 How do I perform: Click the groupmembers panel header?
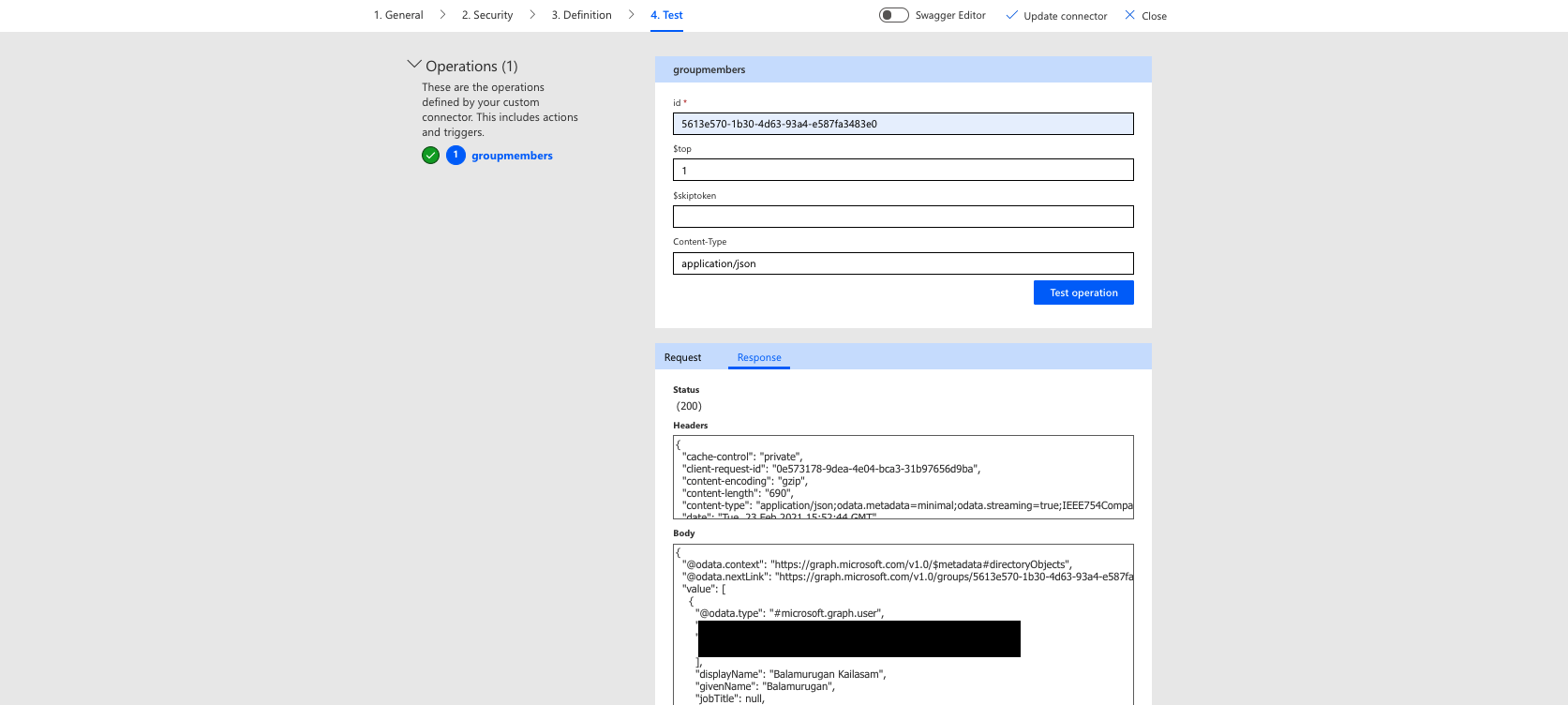point(903,69)
